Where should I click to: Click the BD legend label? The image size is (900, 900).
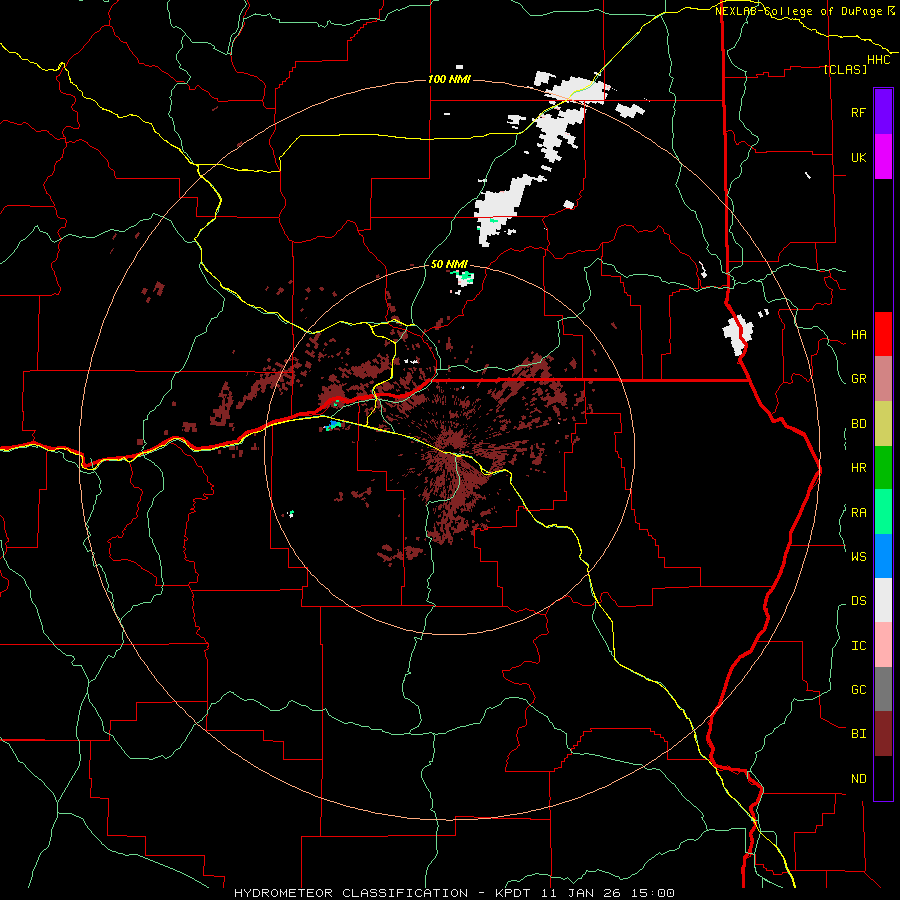click(x=858, y=423)
